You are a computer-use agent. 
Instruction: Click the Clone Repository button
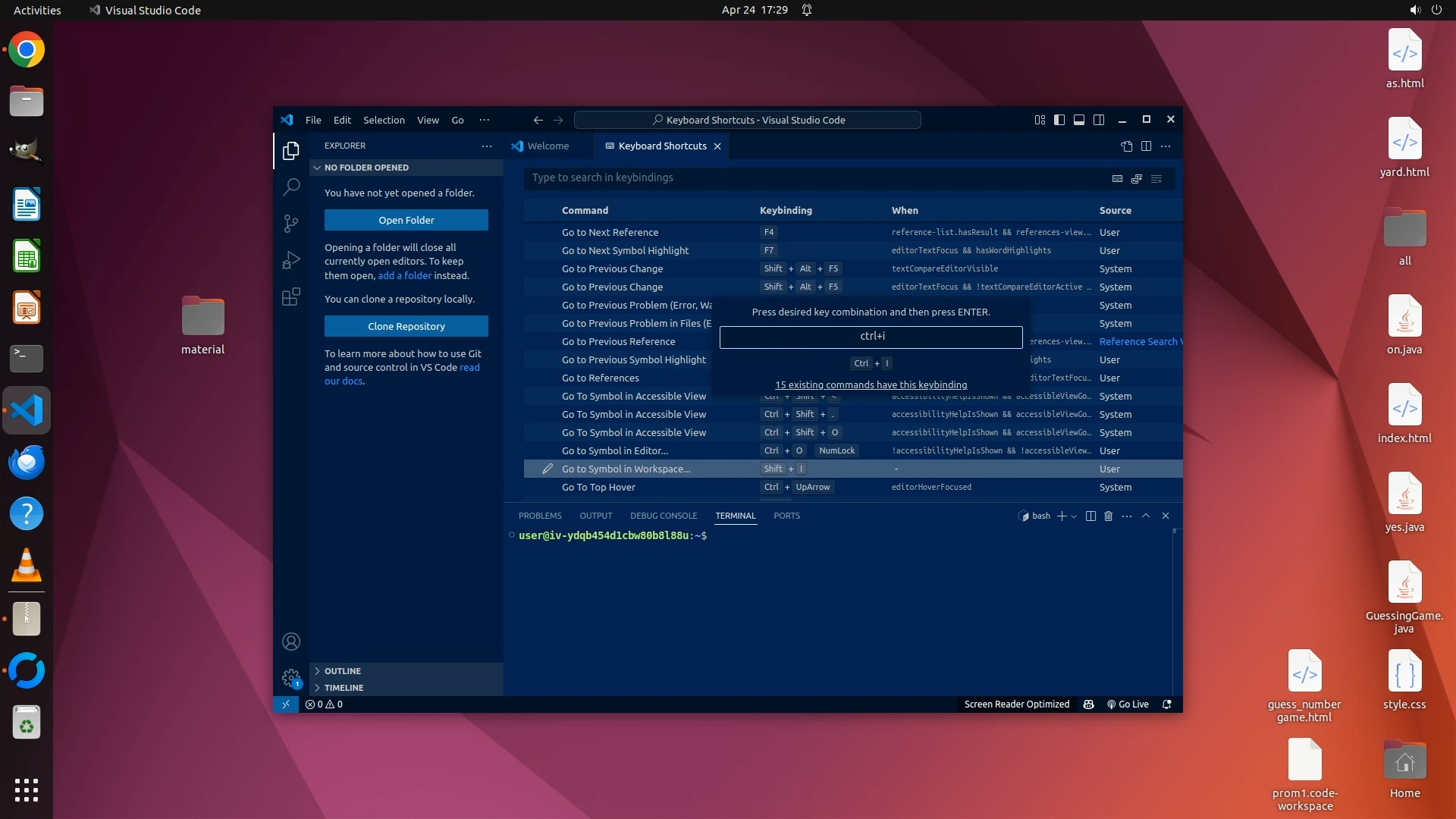coord(406,326)
